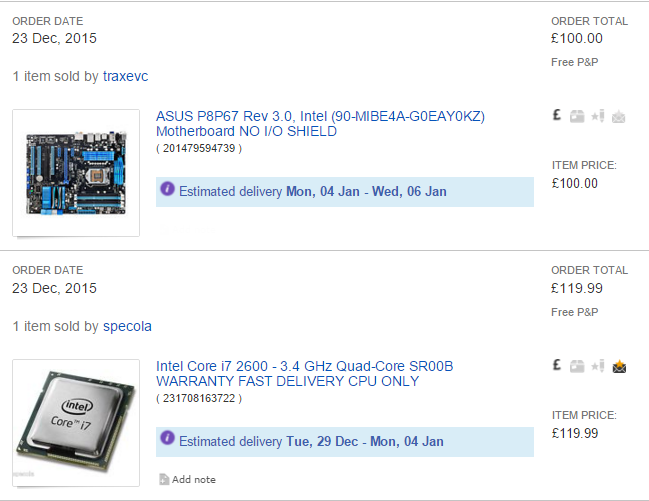649x501 pixels.
Task: Click the Intel Core i7 processor thumbnail
Action: coord(76,420)
